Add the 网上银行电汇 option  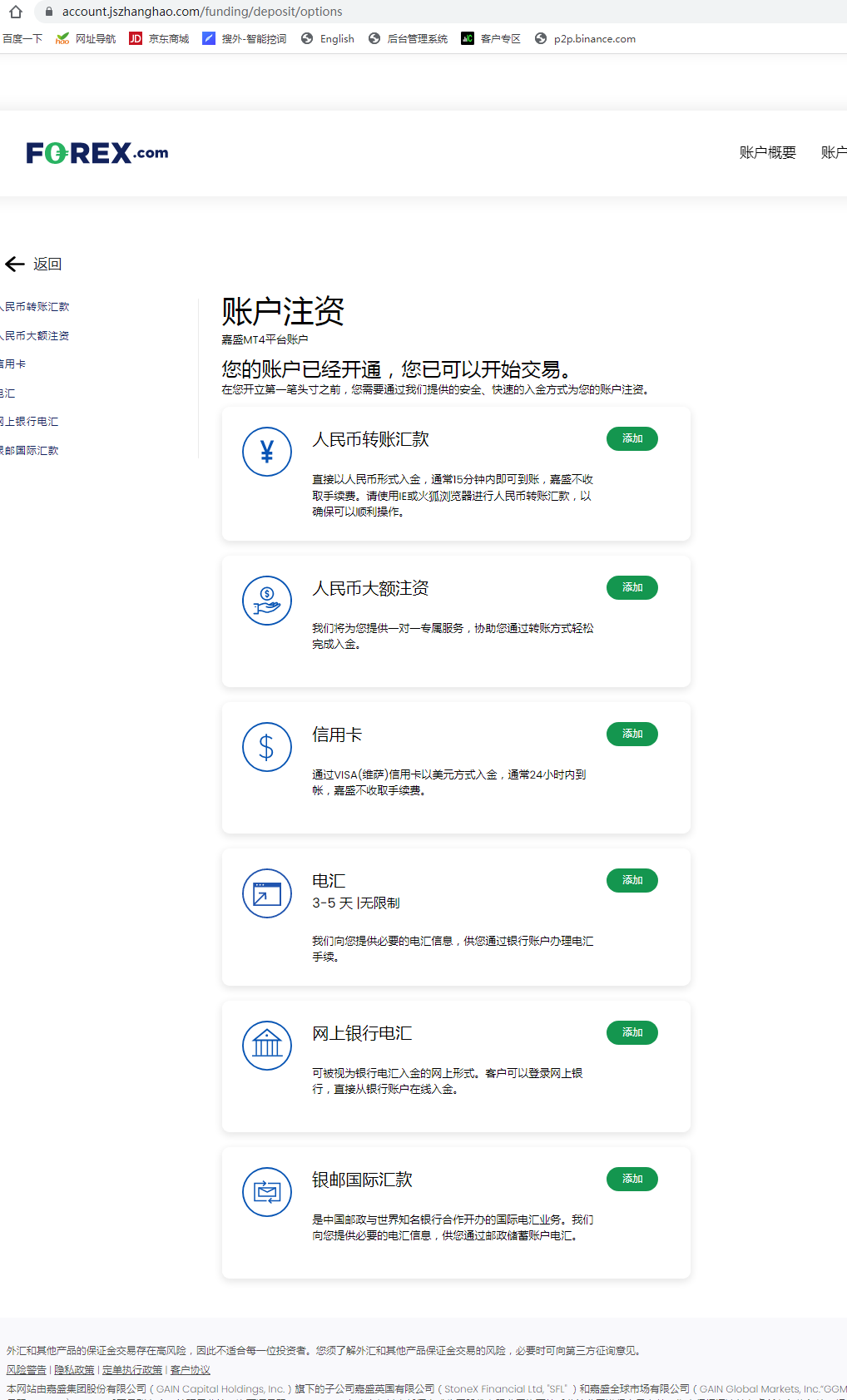pyautogui.click(x=632, y=1032)
